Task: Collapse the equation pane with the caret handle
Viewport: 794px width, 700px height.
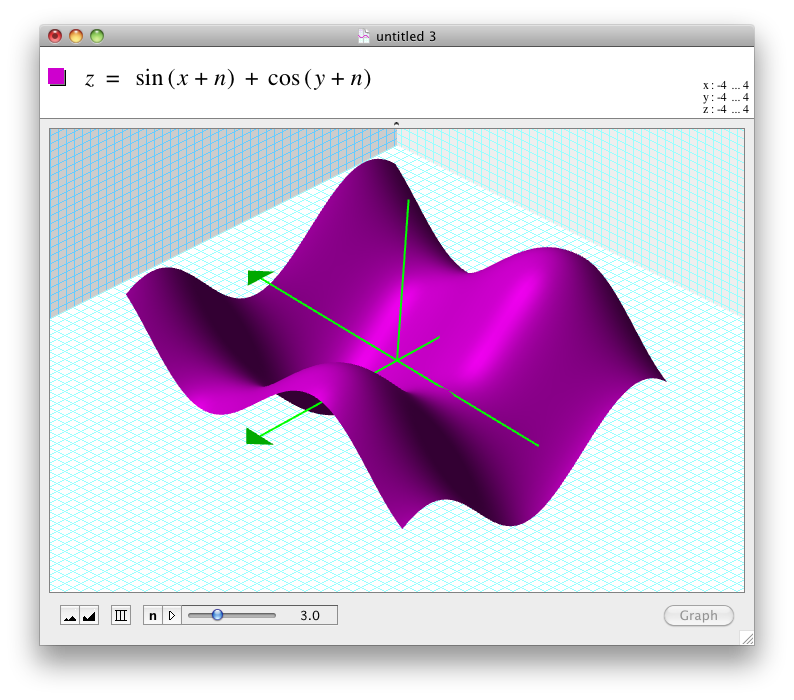Action: pyautogui.click(x=396, y=123)
